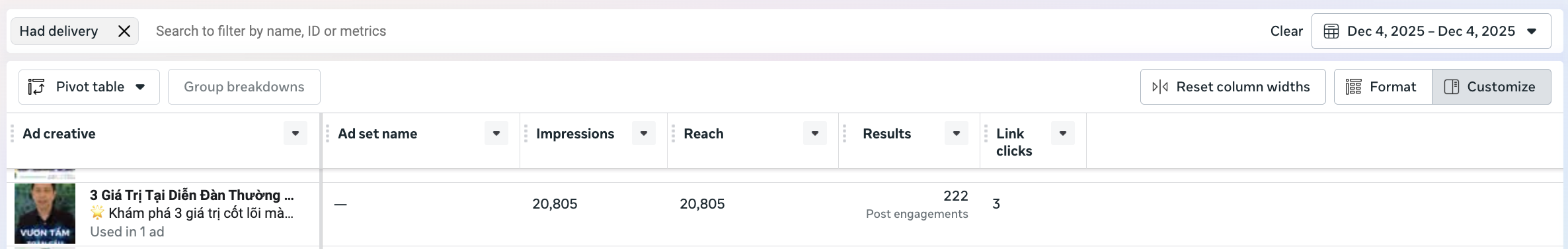This screenshot has height=249, width=1568.
Task: Click the Pivot table icon
Action: [x=36, y=87]
